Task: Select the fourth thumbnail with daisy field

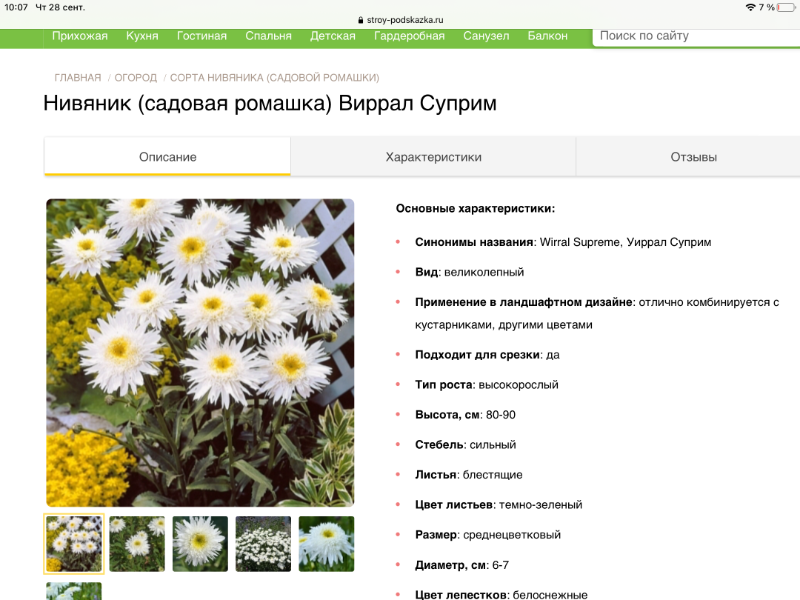Action: (263, 543)
